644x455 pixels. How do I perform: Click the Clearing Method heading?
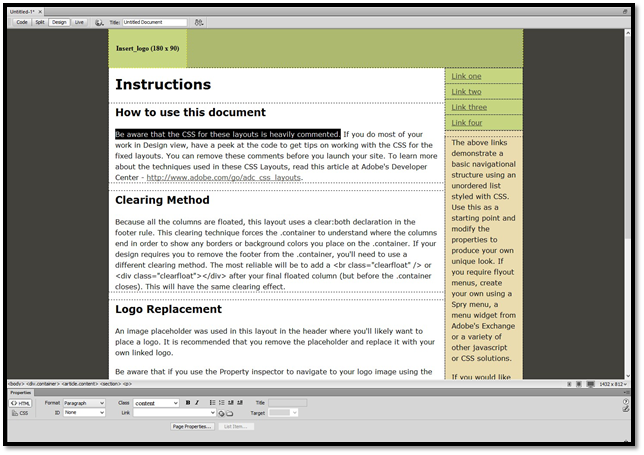click(162, 200)
